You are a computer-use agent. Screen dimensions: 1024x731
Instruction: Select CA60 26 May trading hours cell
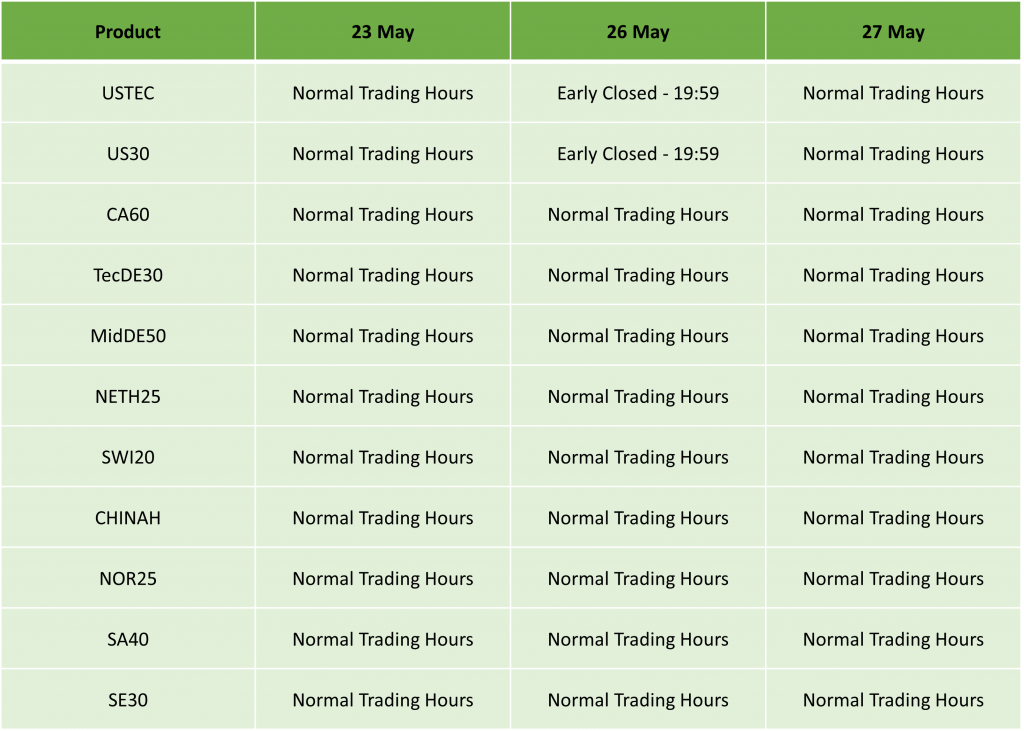638,214
